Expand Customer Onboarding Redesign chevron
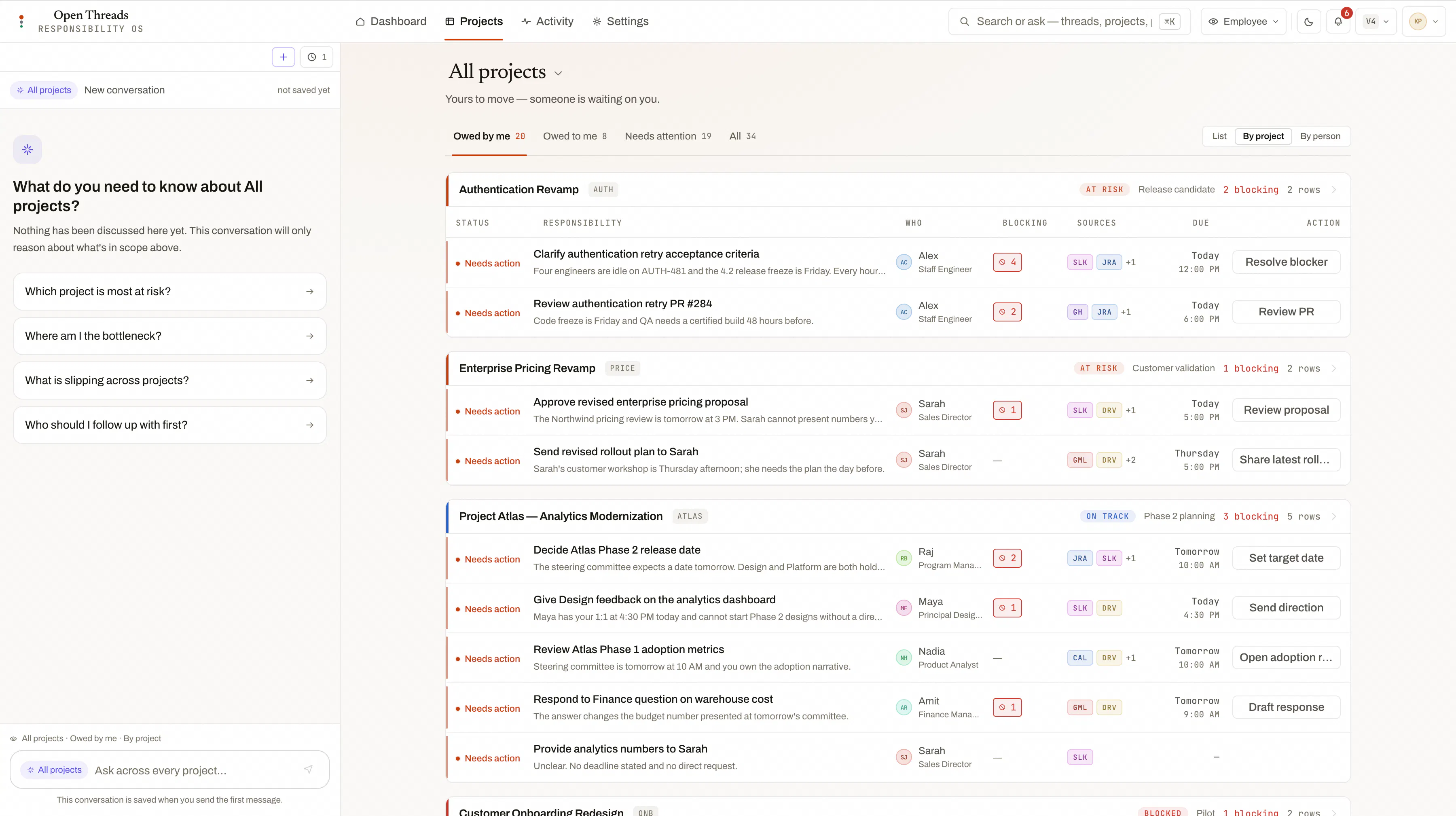 pyautogui.click(x=1334, y=813)
